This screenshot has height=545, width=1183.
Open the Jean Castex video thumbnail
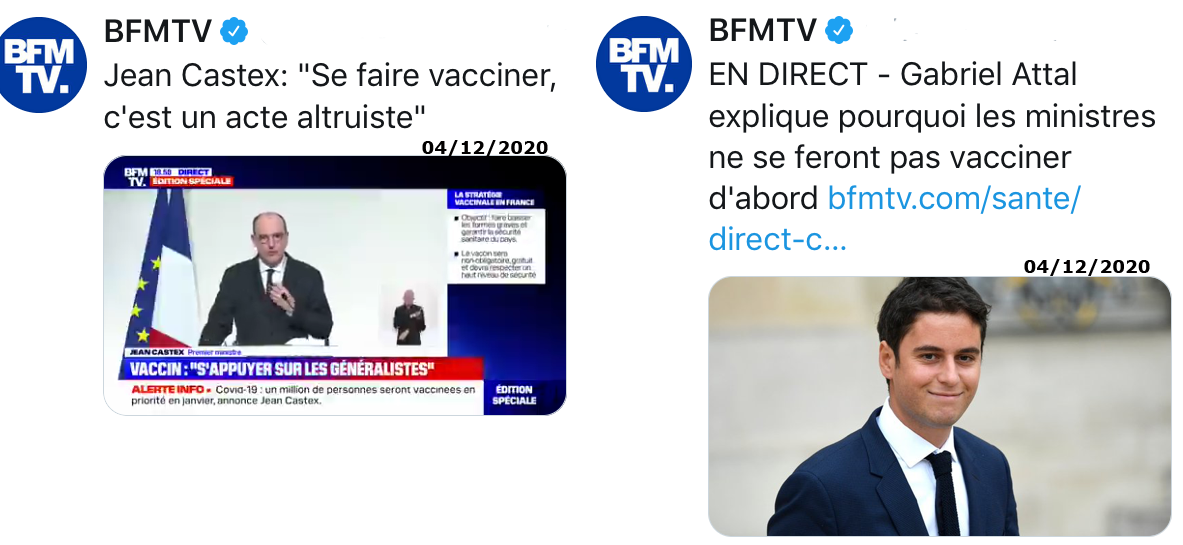334,285
